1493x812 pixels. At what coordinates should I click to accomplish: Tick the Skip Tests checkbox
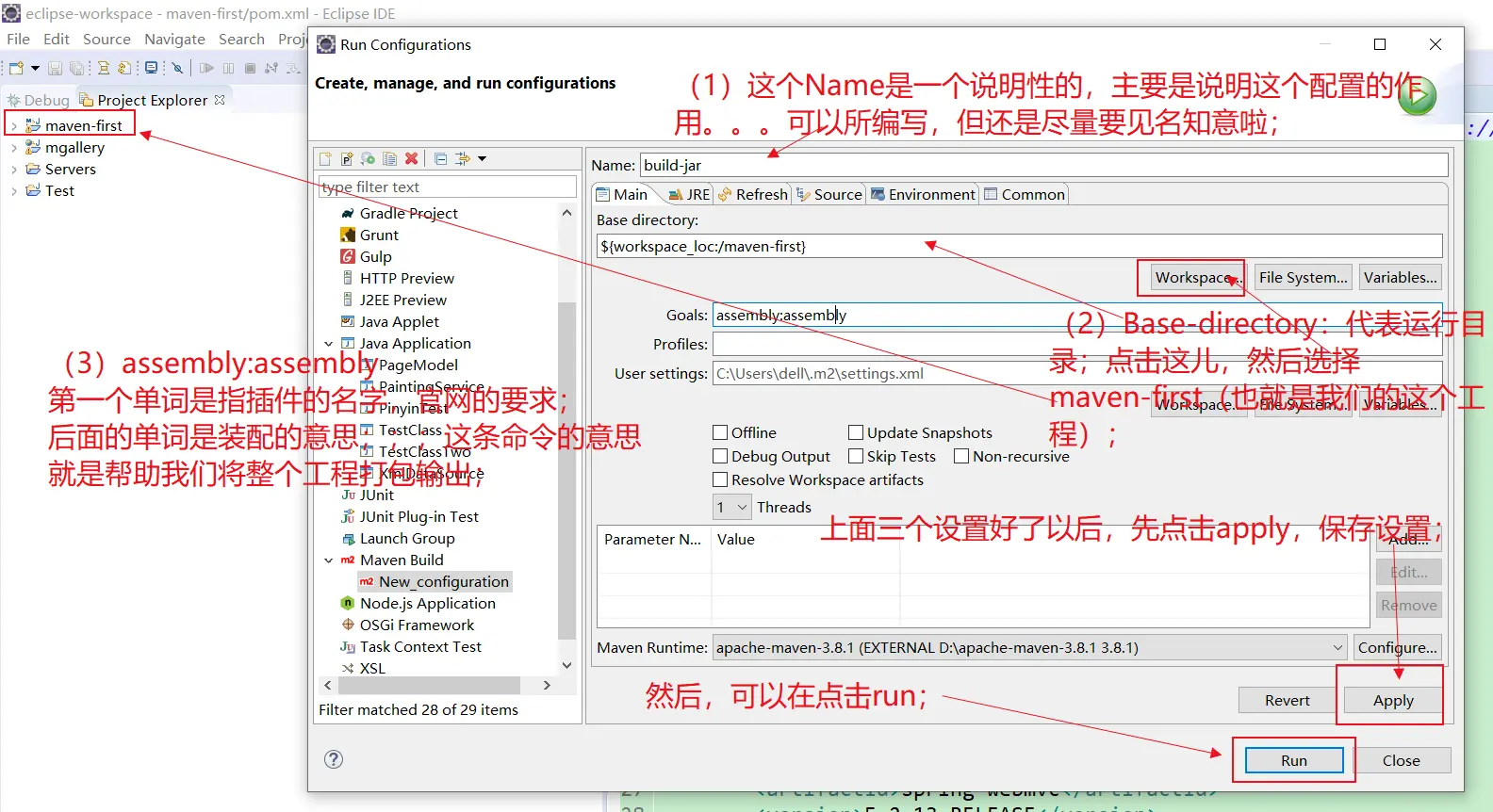click(x=856, y=457)
